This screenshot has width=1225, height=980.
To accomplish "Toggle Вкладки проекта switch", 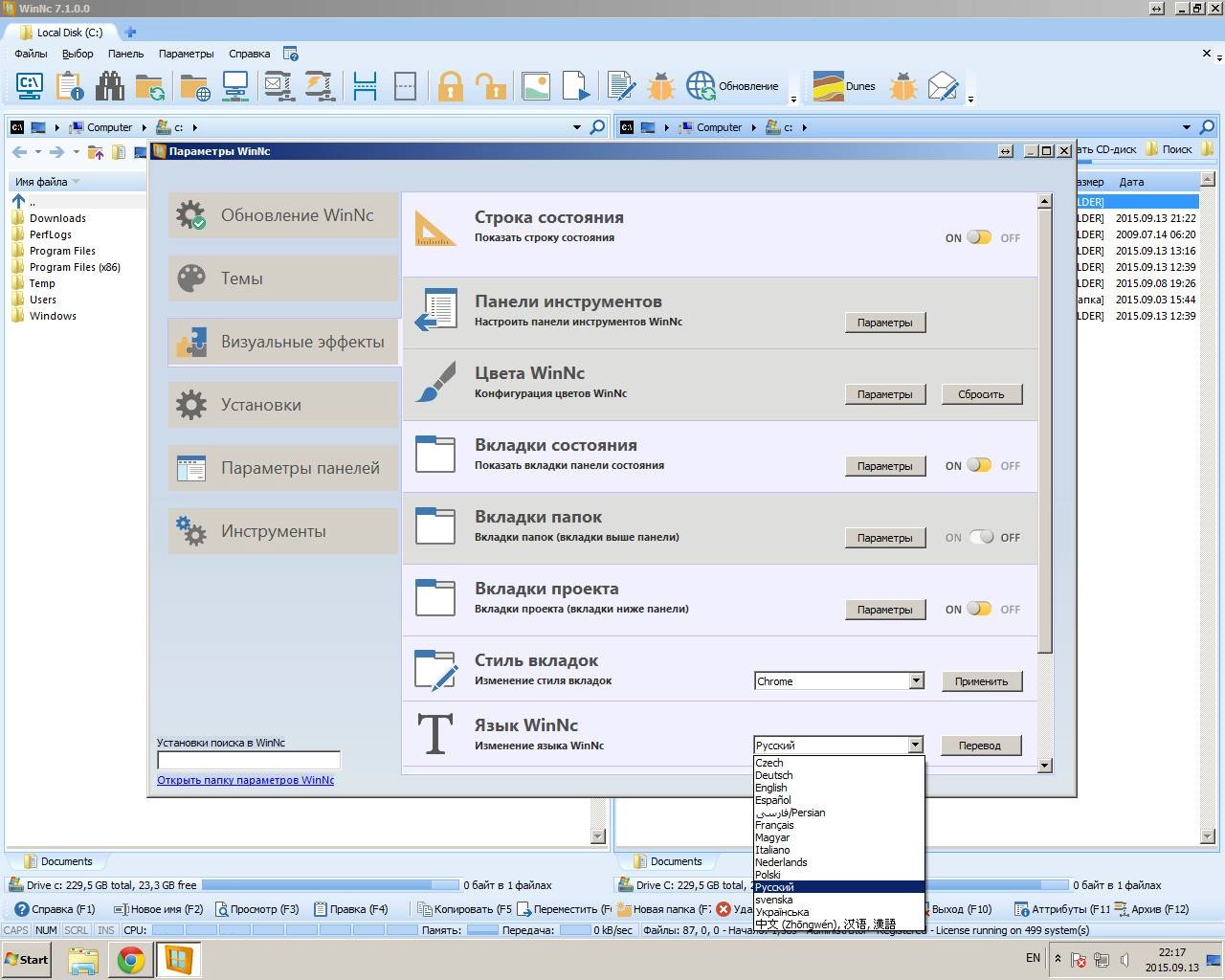I will (x=979, y=609).
